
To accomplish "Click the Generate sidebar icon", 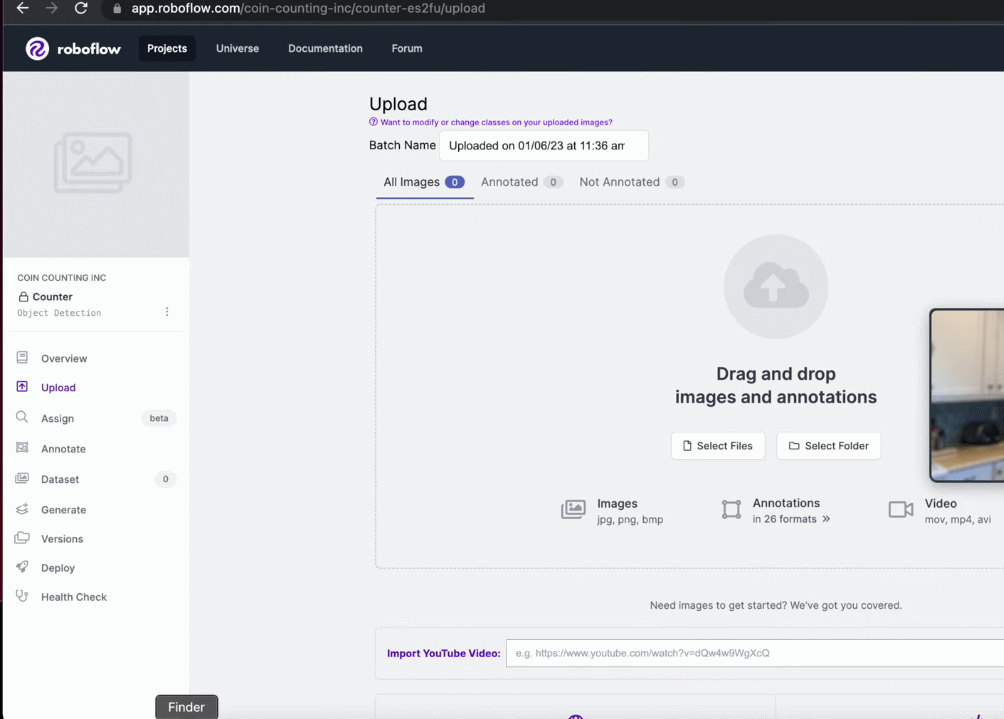I will click(22, 509).
